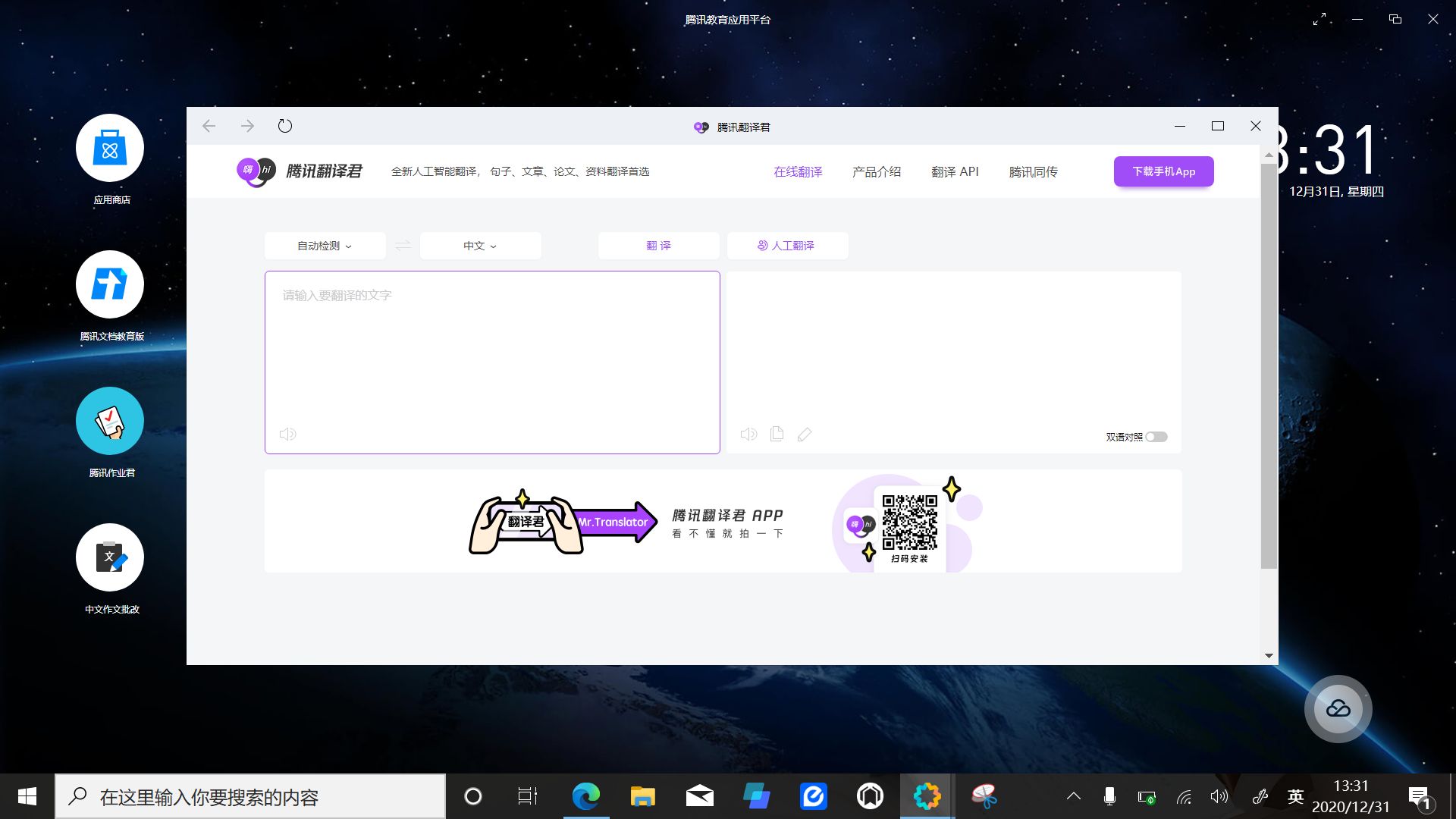Image resolution: width=1456 pixels, height=819 pixels.
Task: Click the Windows search box
Action: point(250,796)
